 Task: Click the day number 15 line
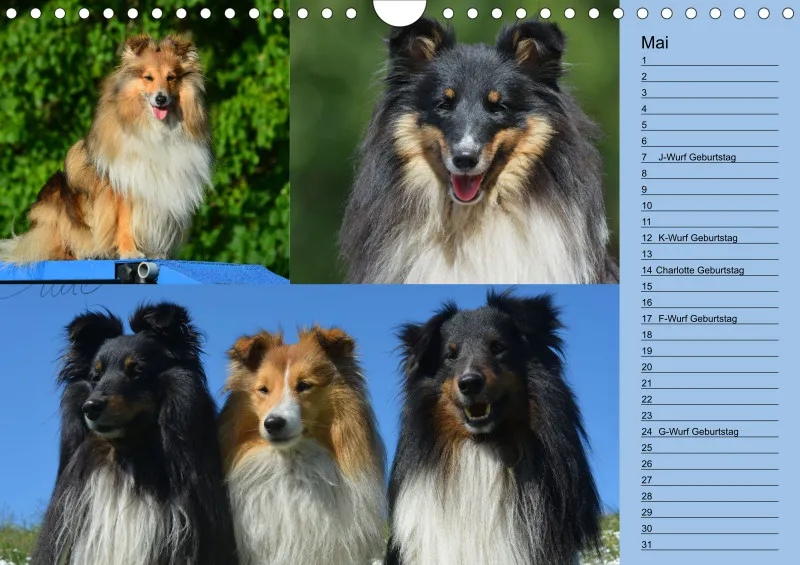tap(709, 286)
